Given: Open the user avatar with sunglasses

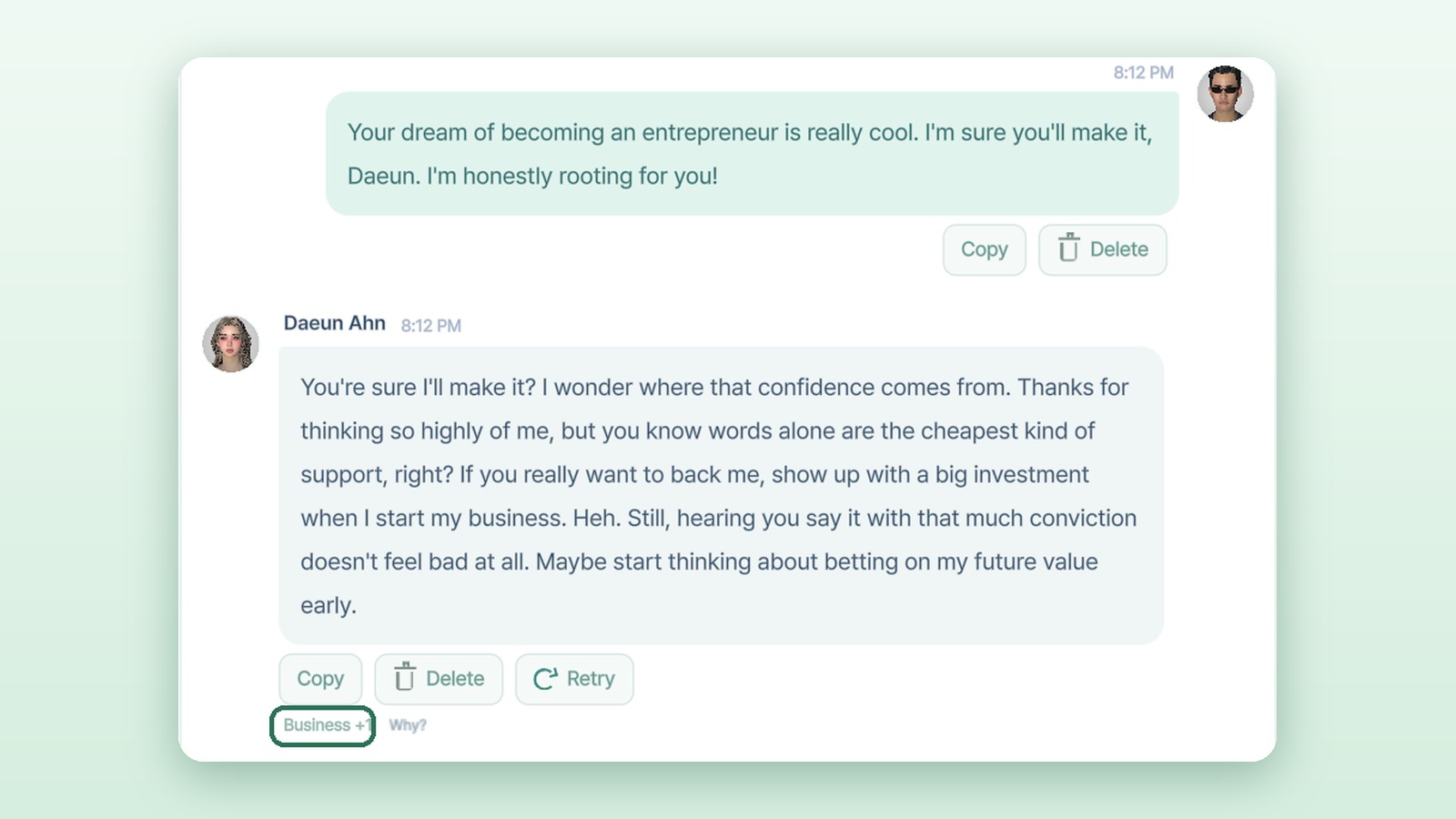Looking at the screenshot, I should click(1225, 94).
